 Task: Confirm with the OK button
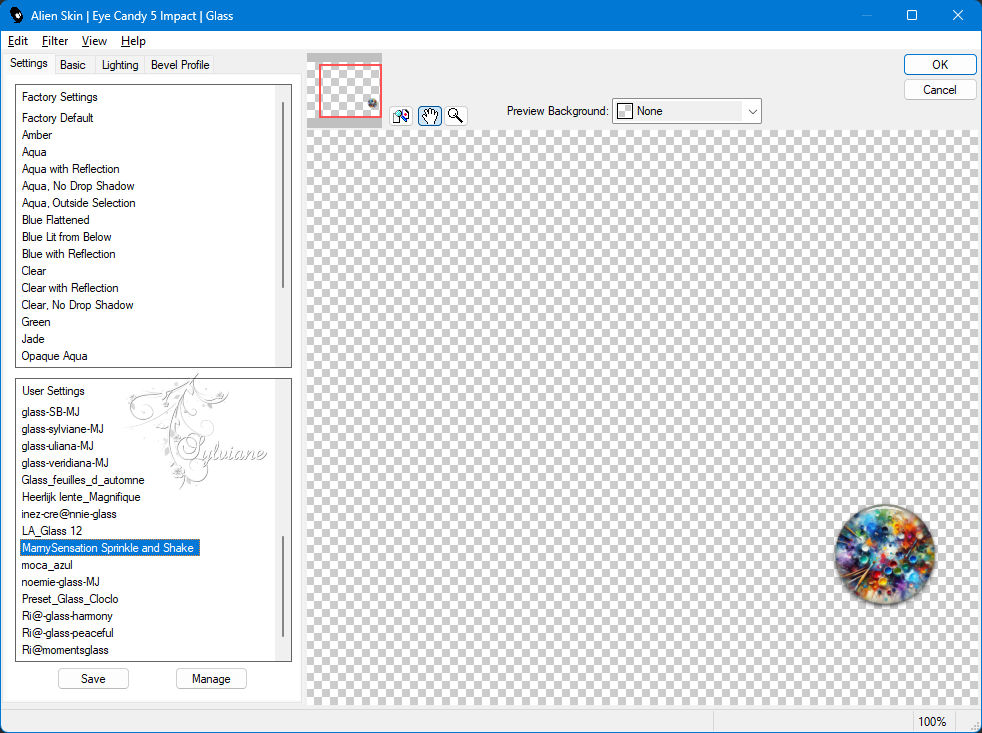[x=939, y=65]
